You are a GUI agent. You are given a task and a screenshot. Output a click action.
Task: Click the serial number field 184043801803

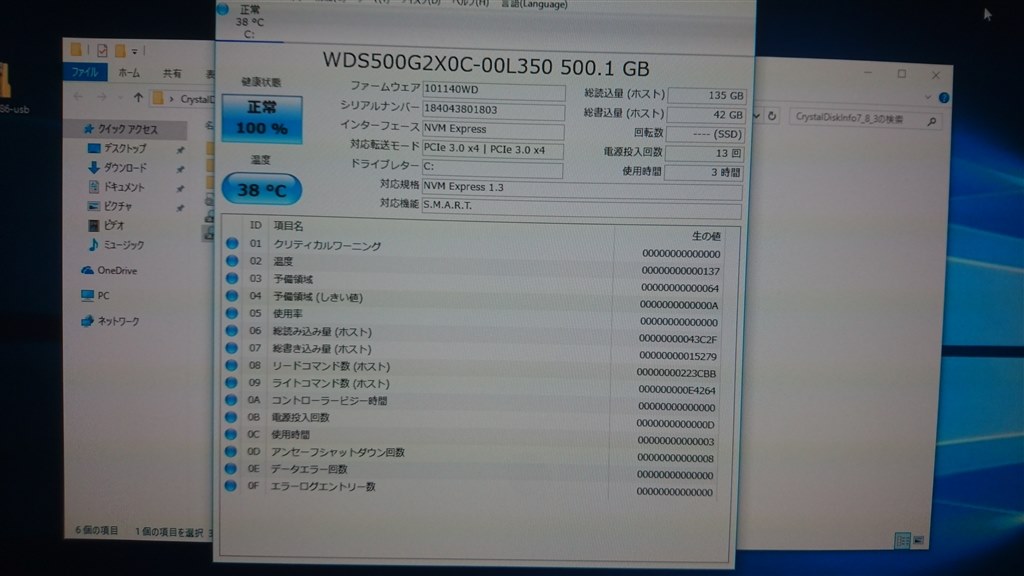coord(494,110)
